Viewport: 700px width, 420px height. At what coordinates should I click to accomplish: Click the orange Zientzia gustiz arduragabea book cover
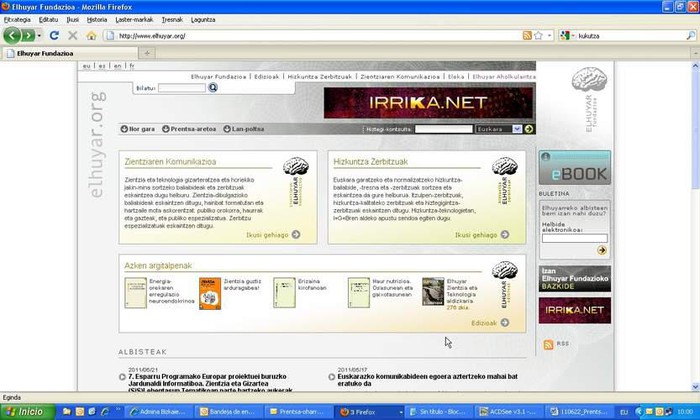(x=210, y=293)
